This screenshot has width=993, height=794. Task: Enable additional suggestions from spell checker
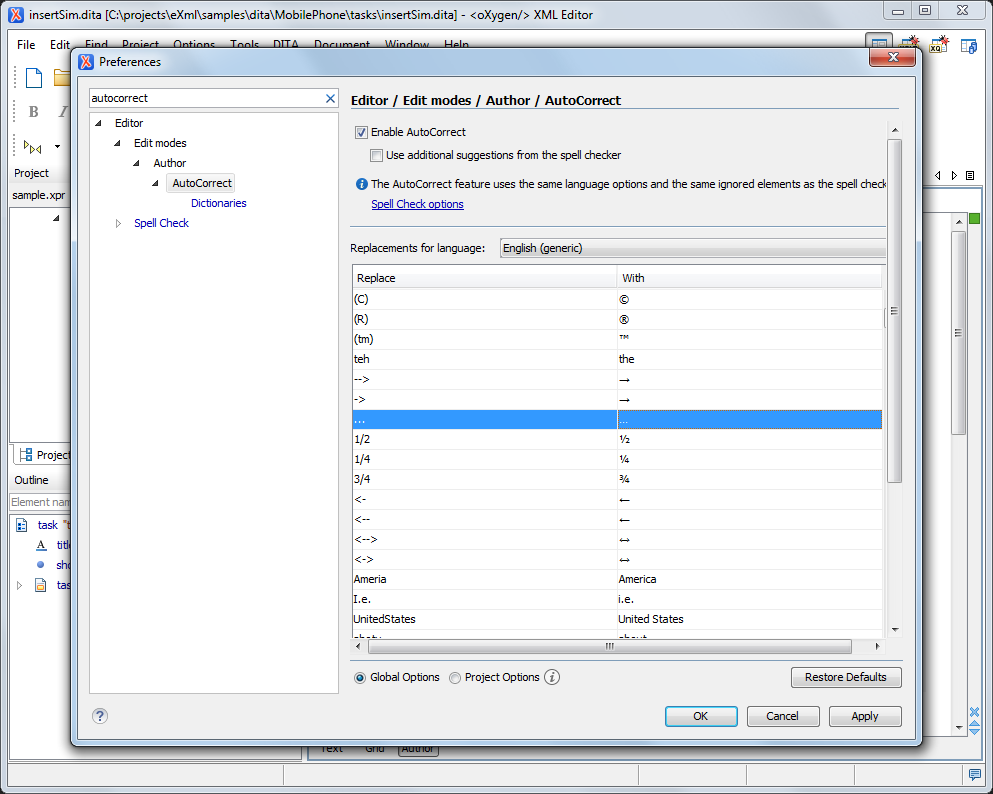[x=376, y=155]
